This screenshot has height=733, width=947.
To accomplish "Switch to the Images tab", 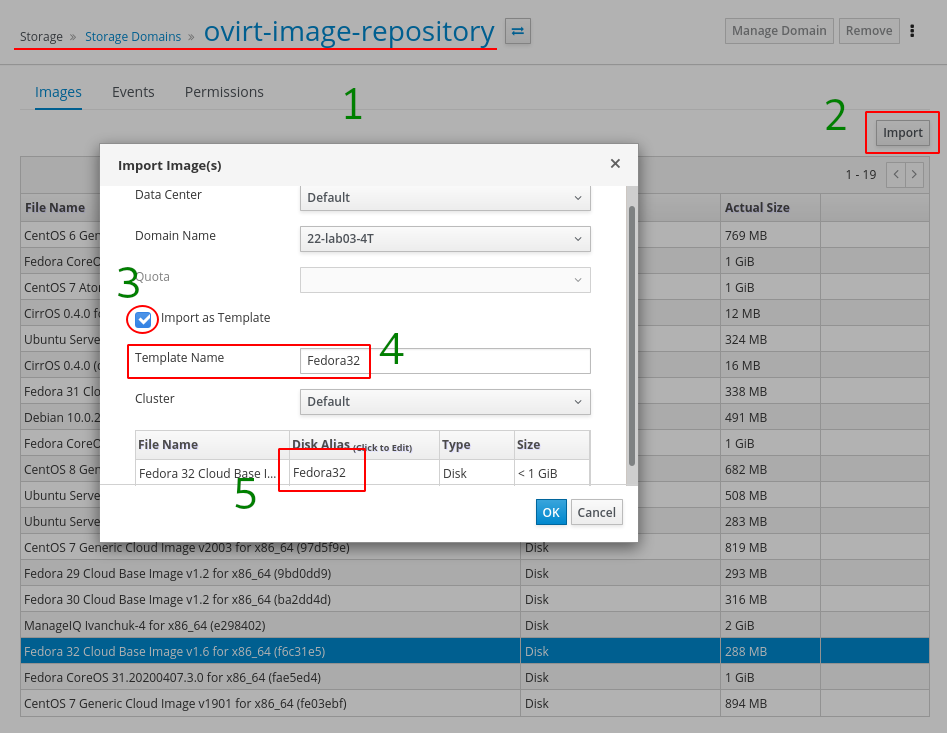I will point(58,92).
